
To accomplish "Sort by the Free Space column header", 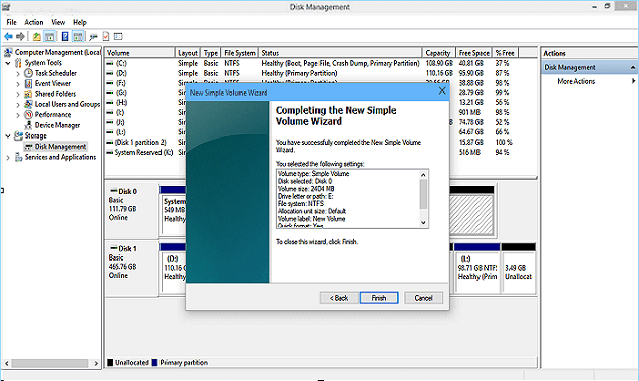I will (474, 53).
